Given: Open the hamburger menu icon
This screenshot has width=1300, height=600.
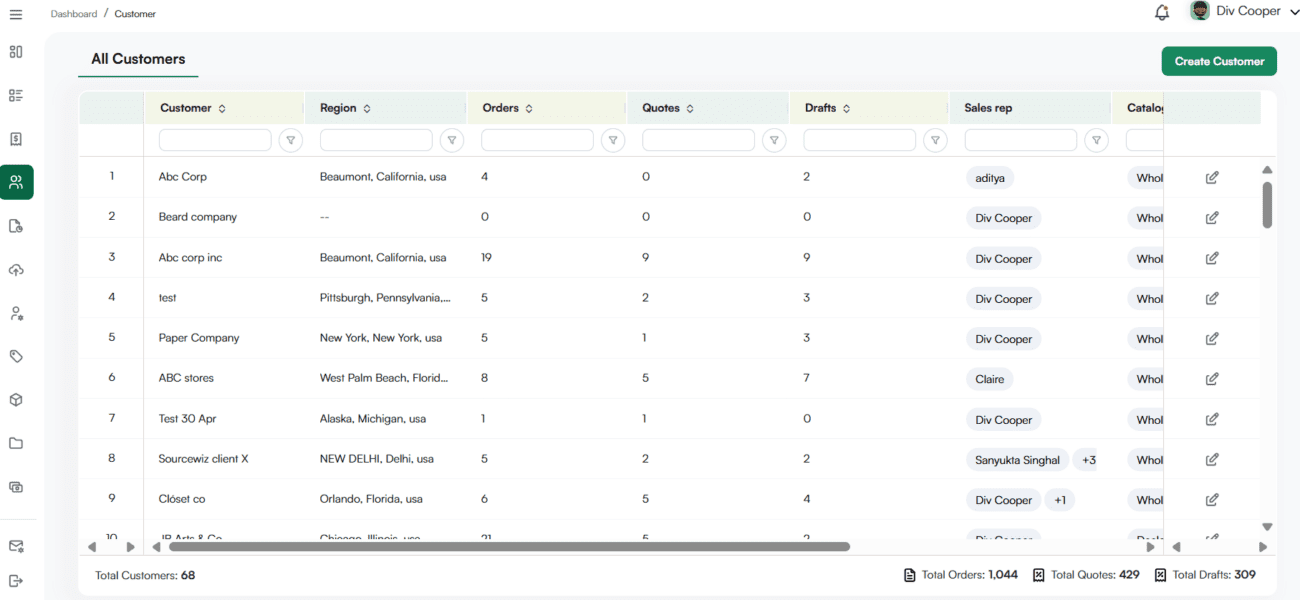Looking at the screenshot, I should point(15,14).
